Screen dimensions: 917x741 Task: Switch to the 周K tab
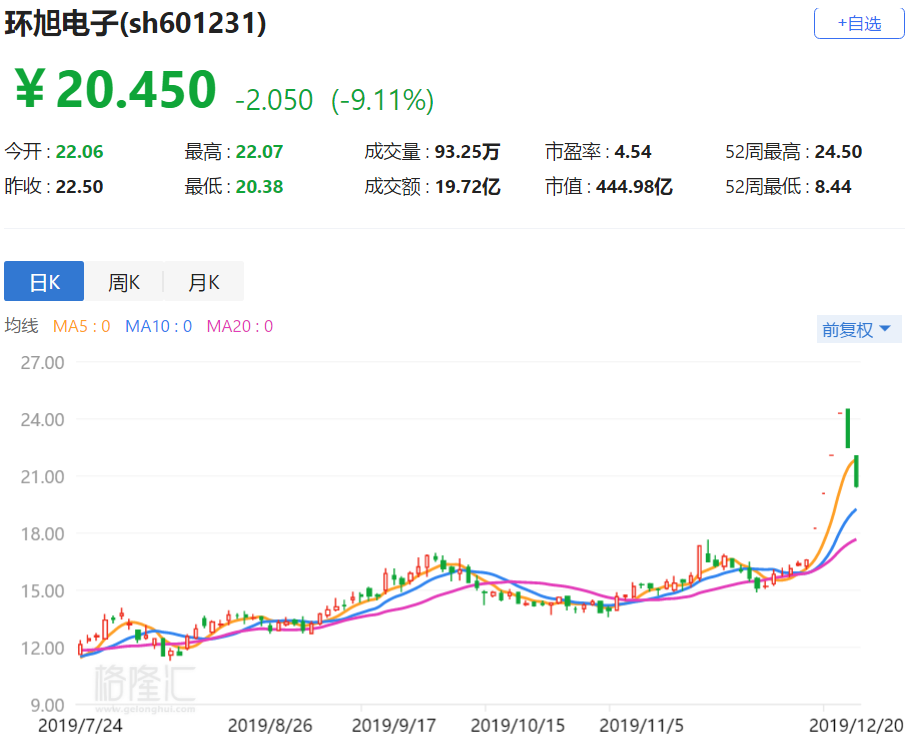pyautogui.click(x=123, y=281)
